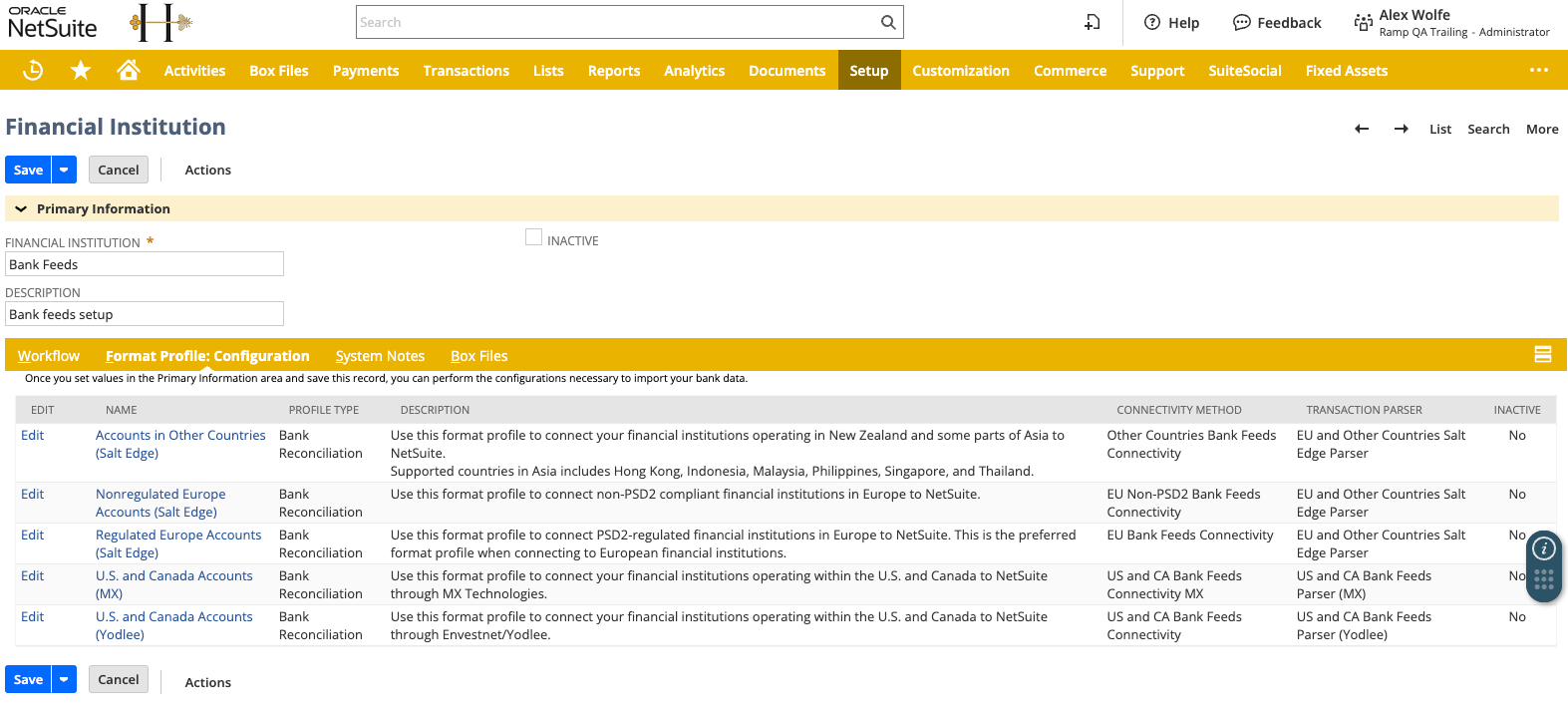1568x716 pixels.
Task: Open the Fixed Assets menu
Action: pos(1347,70)
